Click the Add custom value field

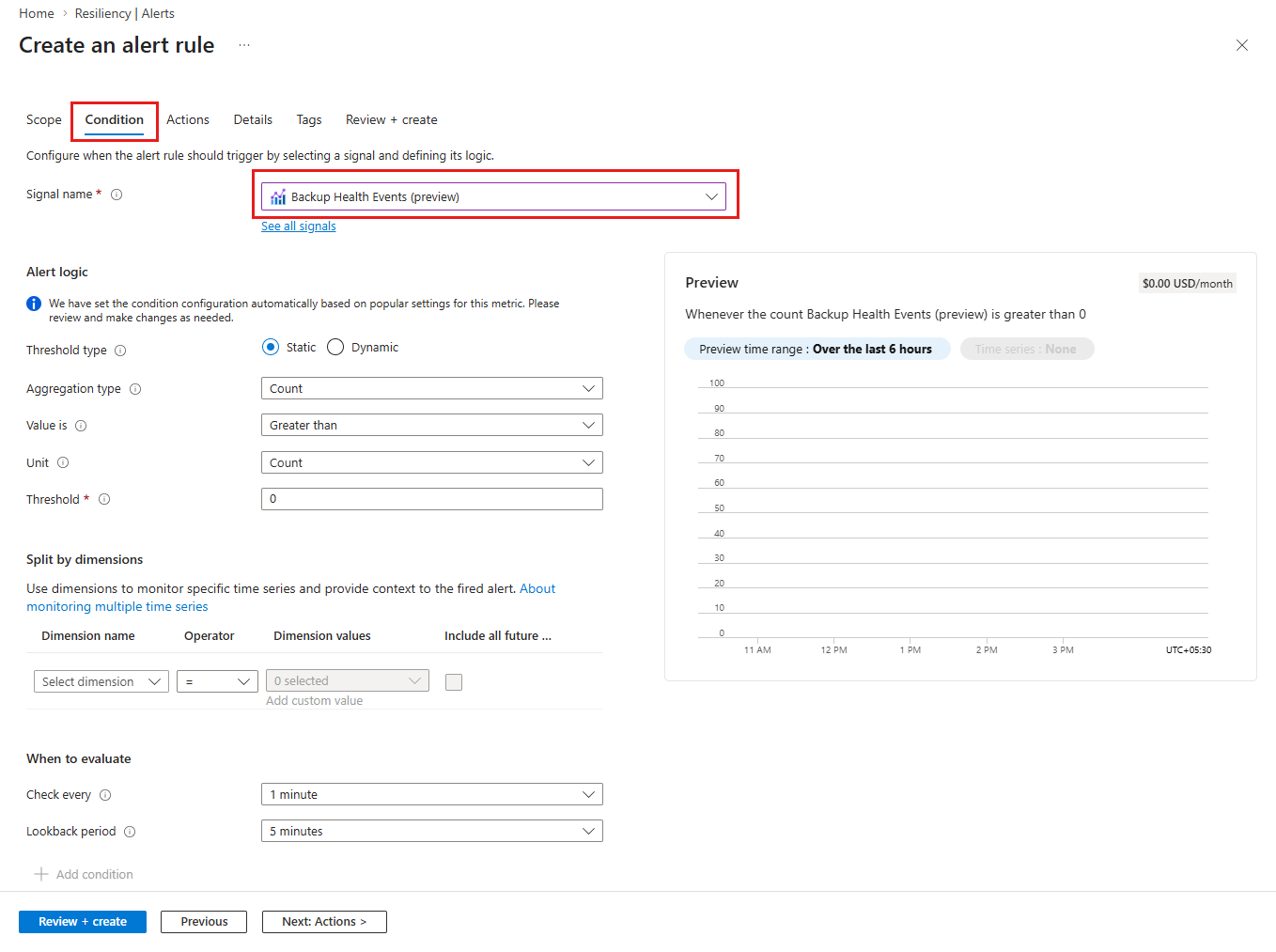click(x=315, y=701)
